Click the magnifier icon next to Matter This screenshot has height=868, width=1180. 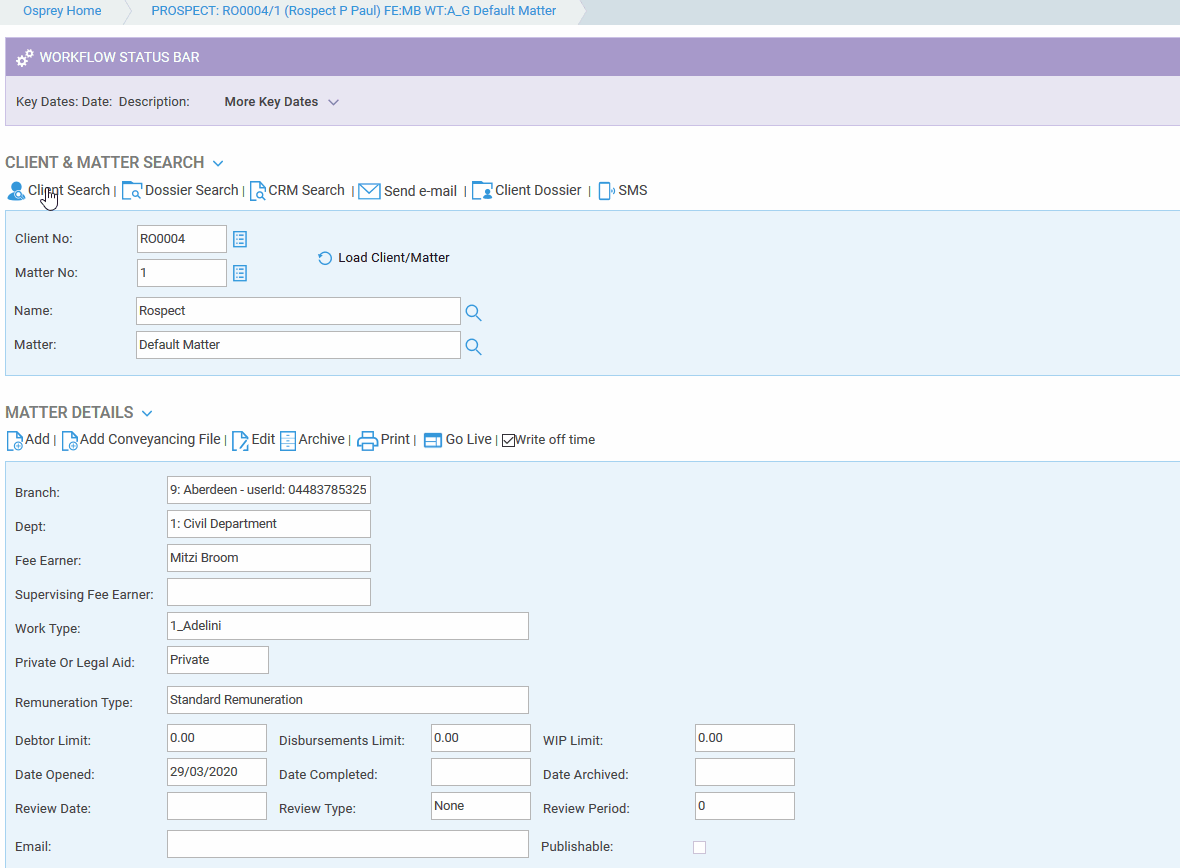[473, 346]
